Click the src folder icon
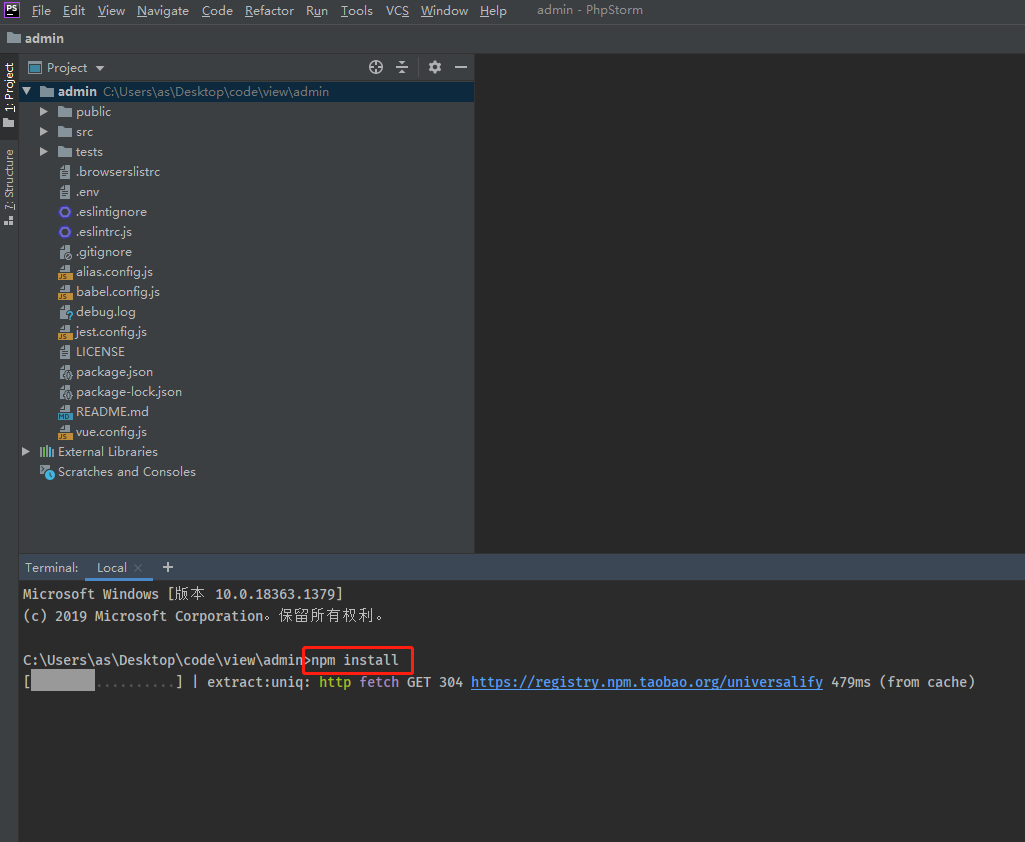This screenshot has width=1025, height=842. point(65,132)
